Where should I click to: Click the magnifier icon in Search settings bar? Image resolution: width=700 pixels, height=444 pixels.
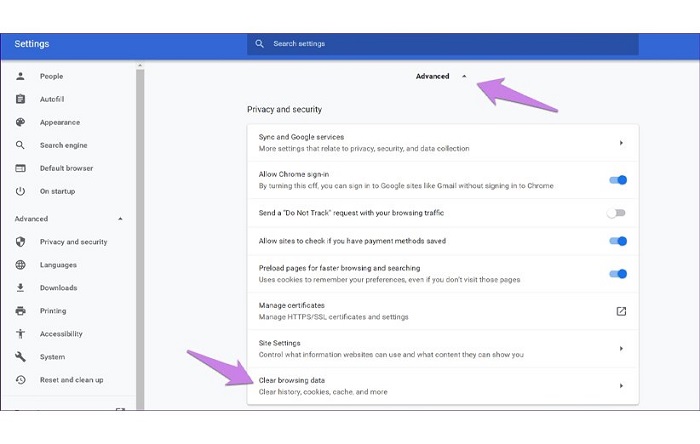click(259, 44)
